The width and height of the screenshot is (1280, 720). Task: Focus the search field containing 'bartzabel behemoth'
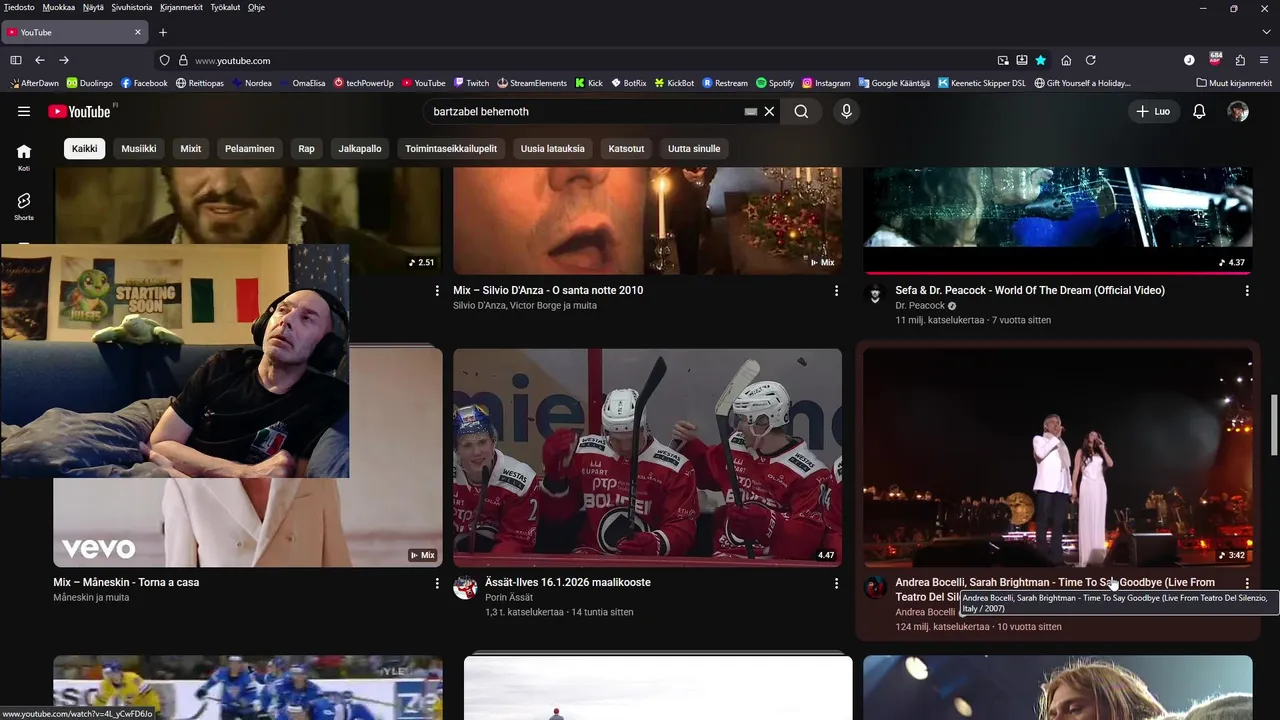tap(585, 111)
